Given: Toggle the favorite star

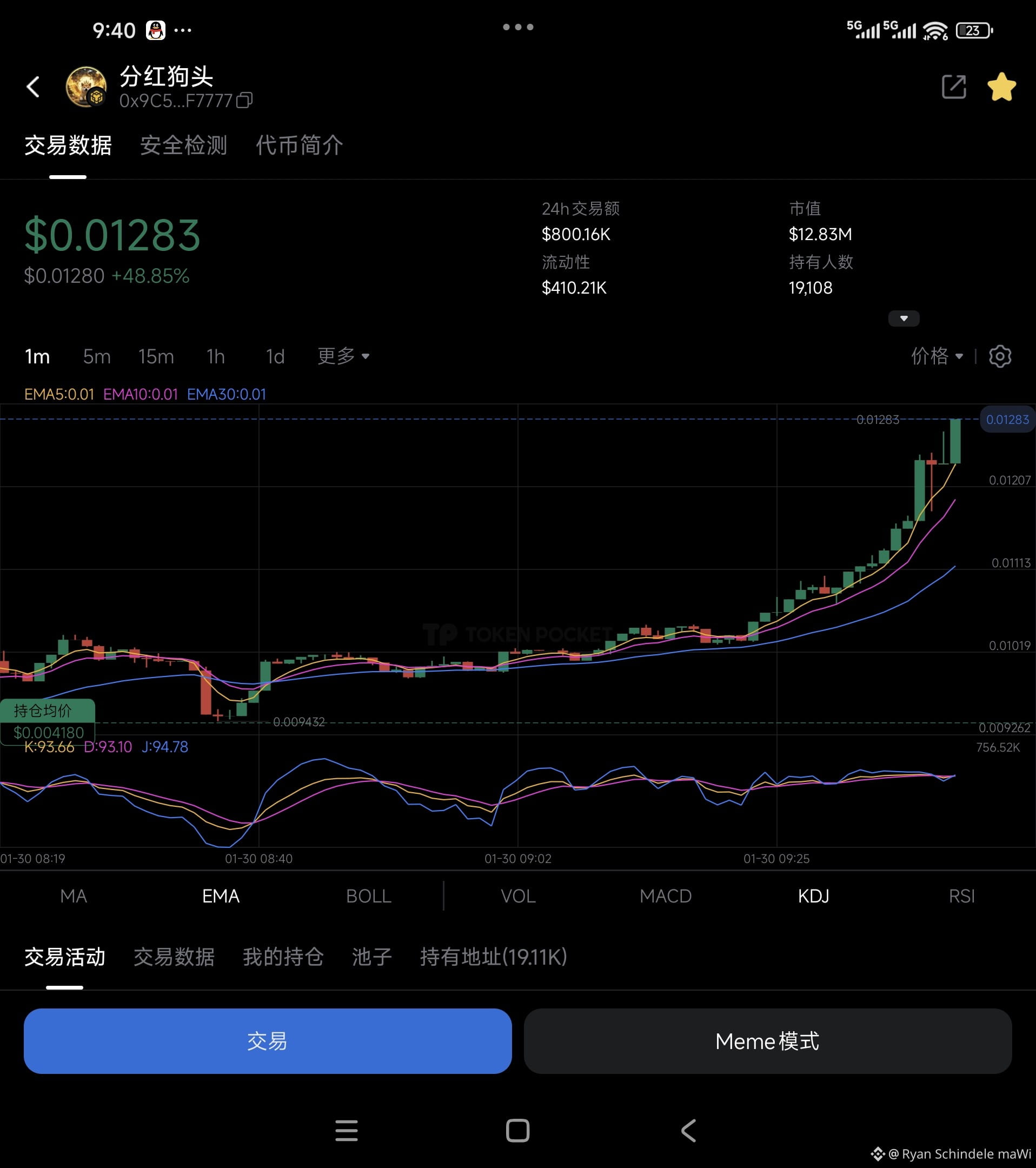Looking at the screenshot, I should (x=1001, y=87).
